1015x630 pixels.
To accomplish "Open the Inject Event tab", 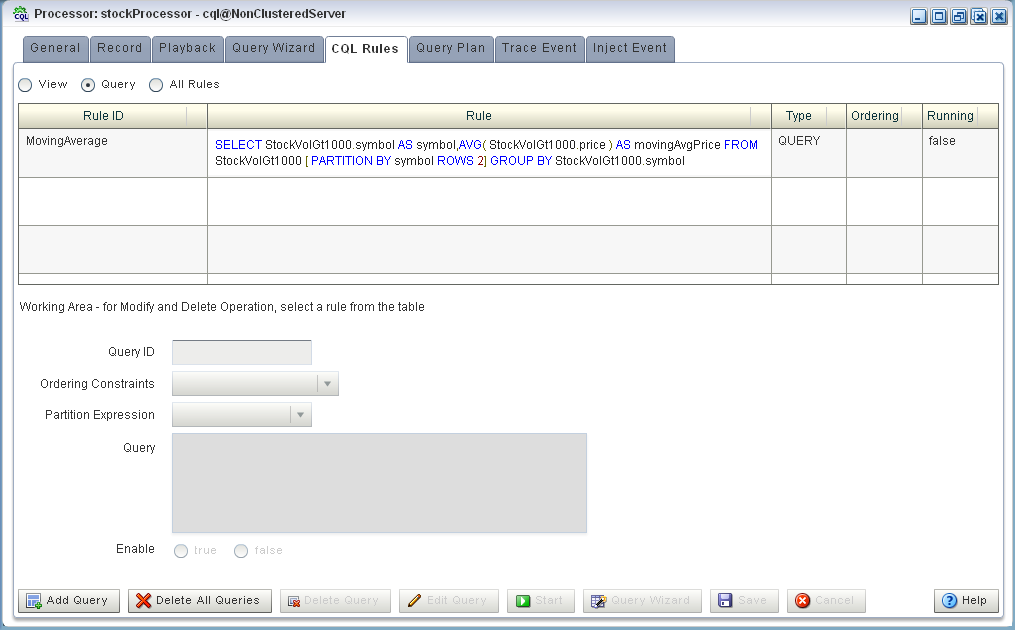I will point(630,48).
